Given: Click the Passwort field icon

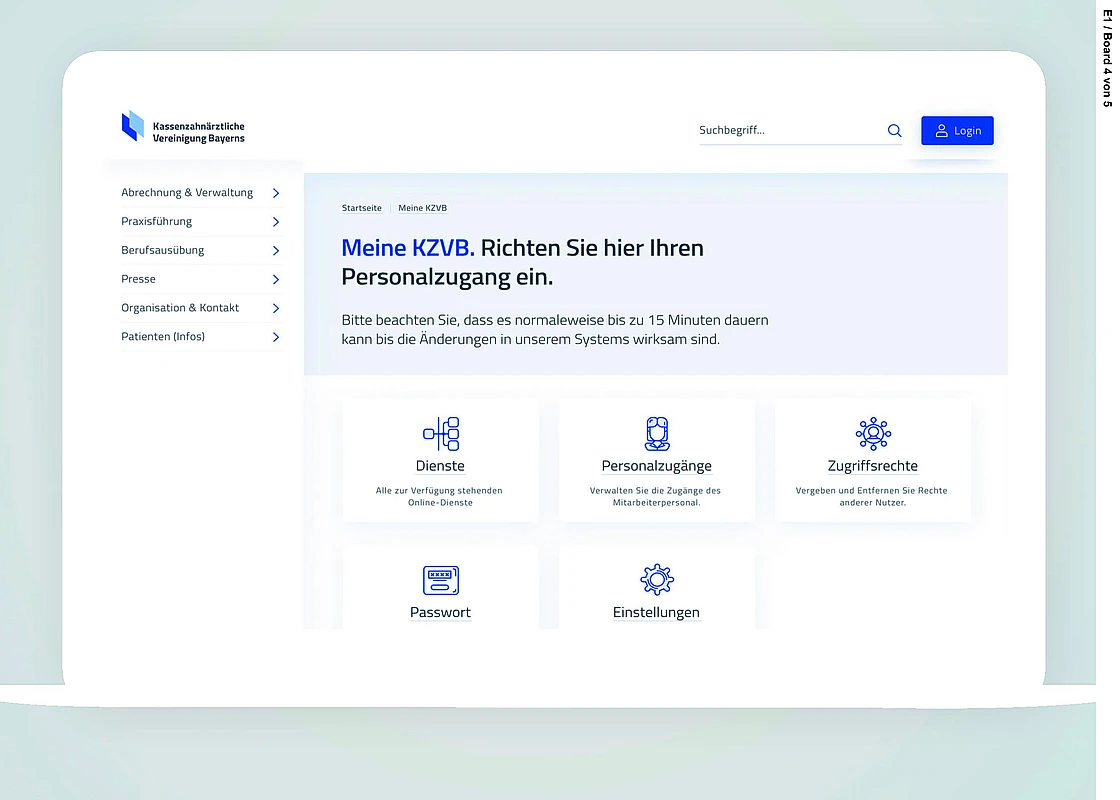Looking at the screenshot, I should click(441, 580).
